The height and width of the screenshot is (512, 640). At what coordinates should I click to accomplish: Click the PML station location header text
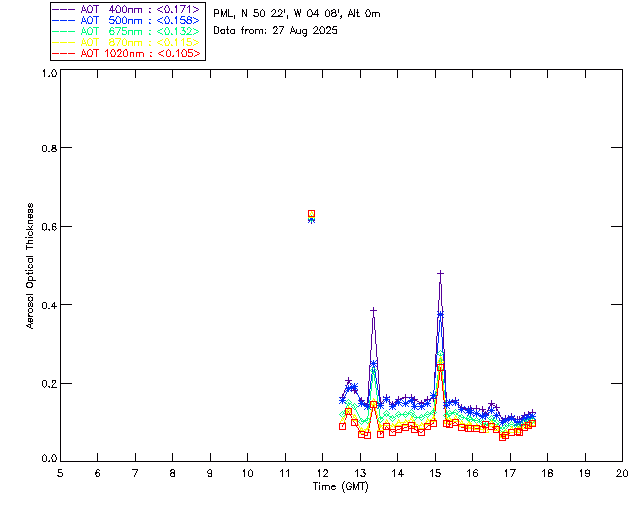[297, 14]
